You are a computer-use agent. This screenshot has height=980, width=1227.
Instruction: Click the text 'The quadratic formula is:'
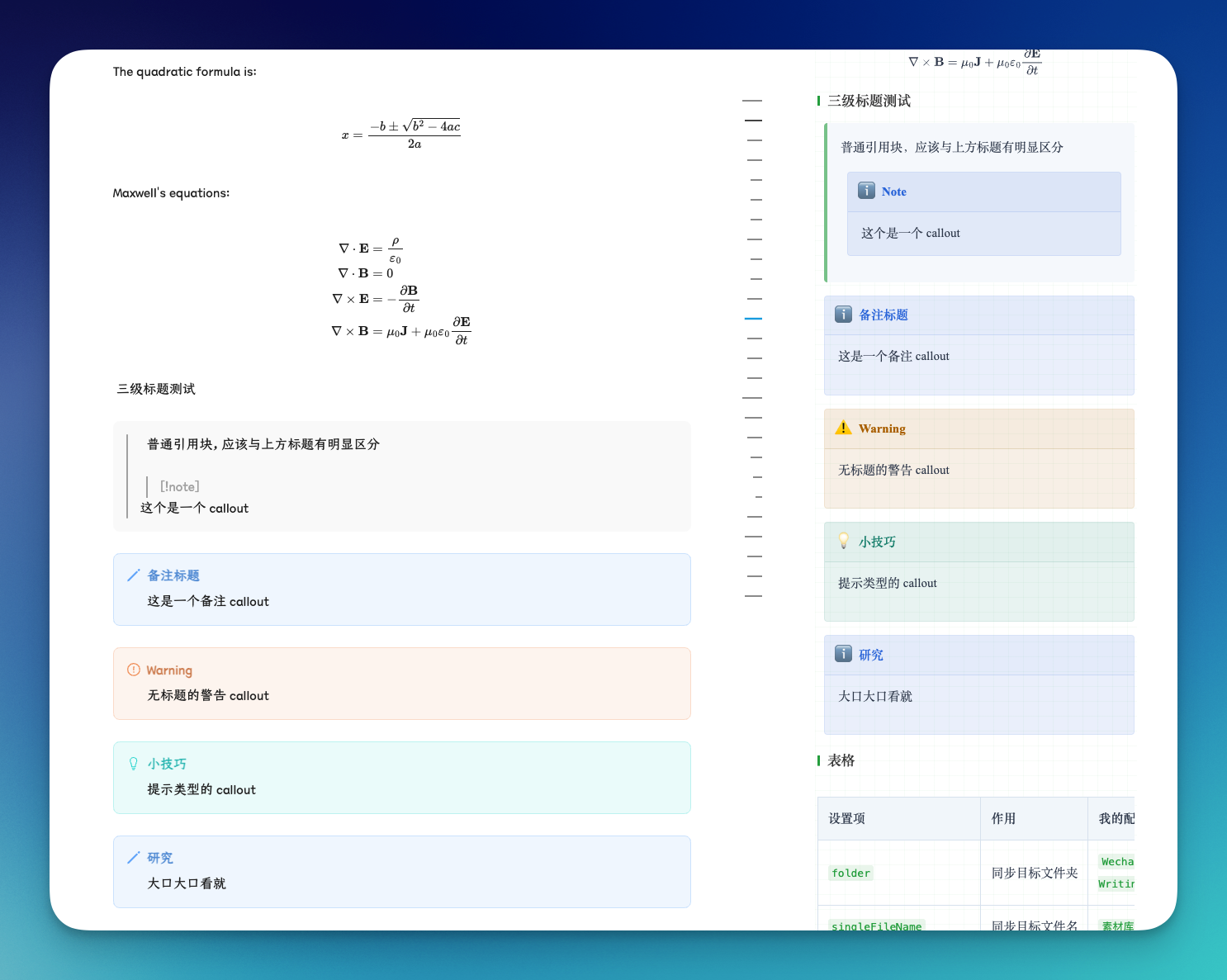pyautogui.click(x=185, y=72)
